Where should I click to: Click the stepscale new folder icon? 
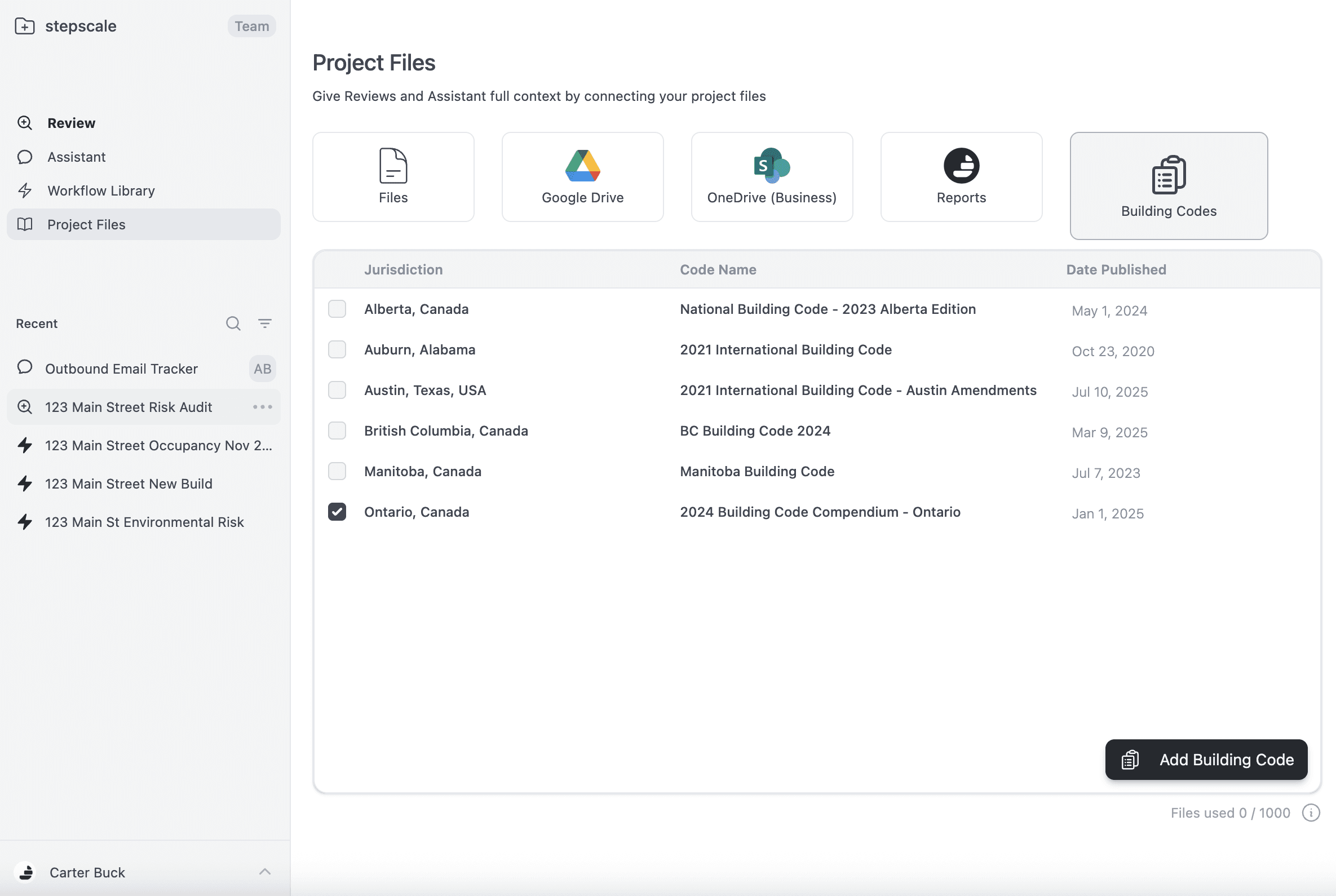(x=25, y=26)
